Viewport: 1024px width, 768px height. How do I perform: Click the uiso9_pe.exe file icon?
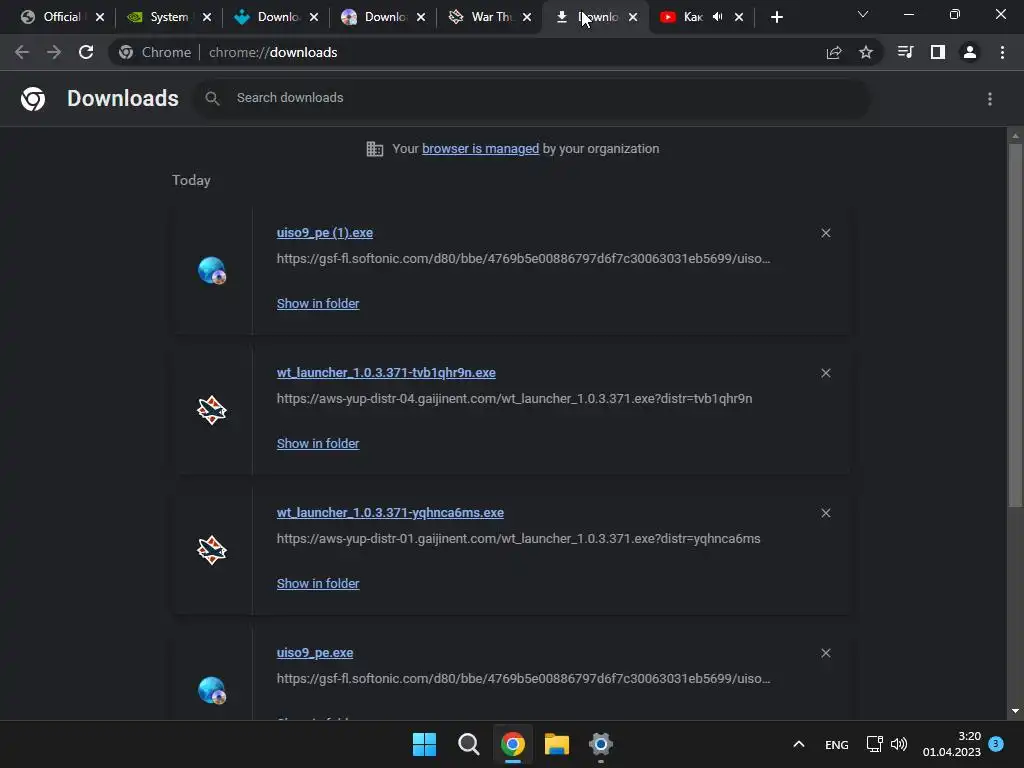pyautogui.click(x=212, y=690)
